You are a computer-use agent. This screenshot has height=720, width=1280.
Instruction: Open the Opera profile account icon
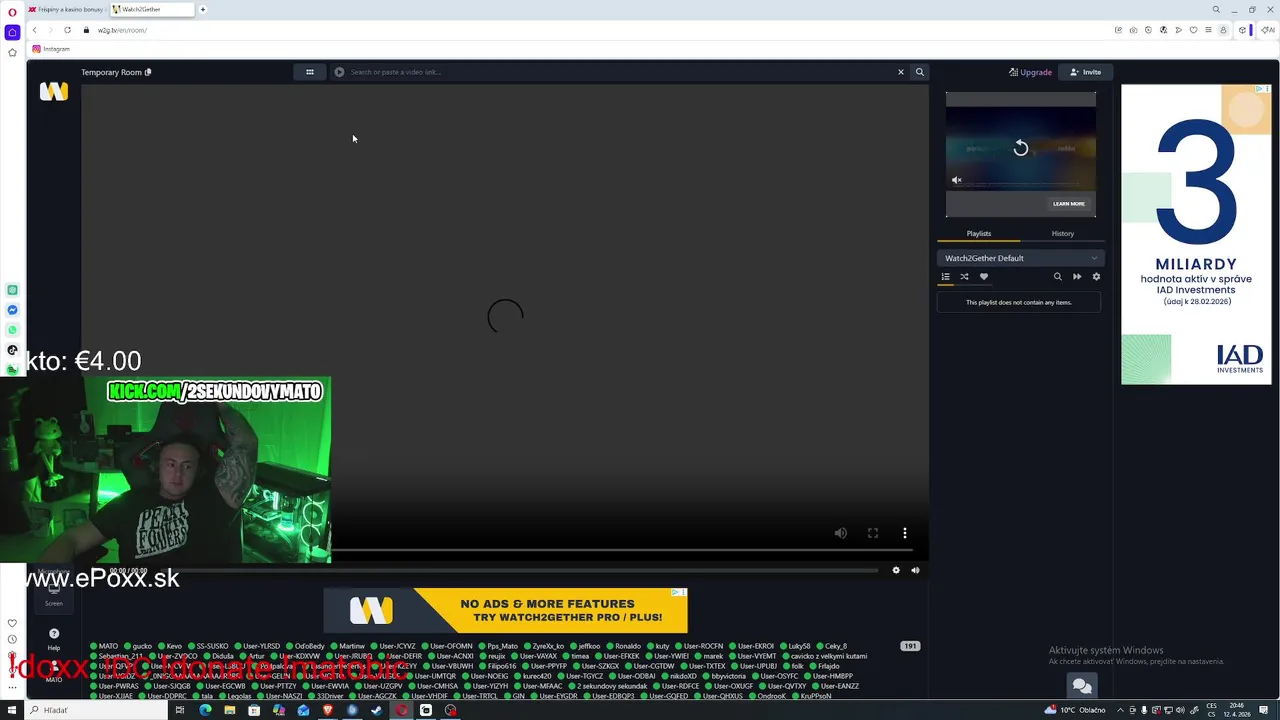pyautogui.click(x=1223, y=30)
